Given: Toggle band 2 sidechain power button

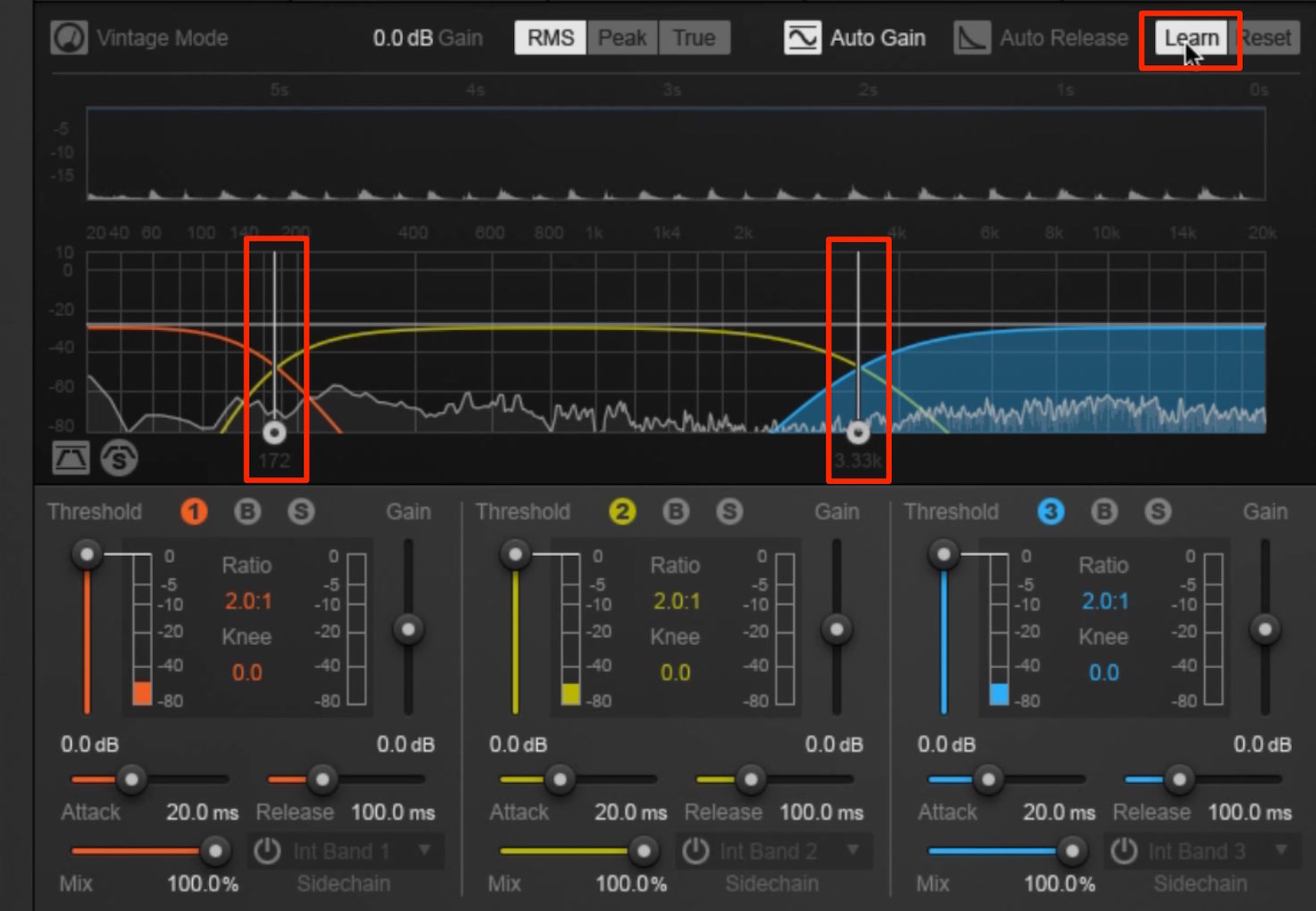Looking at the screenshot, I should [x=695, y=851].
